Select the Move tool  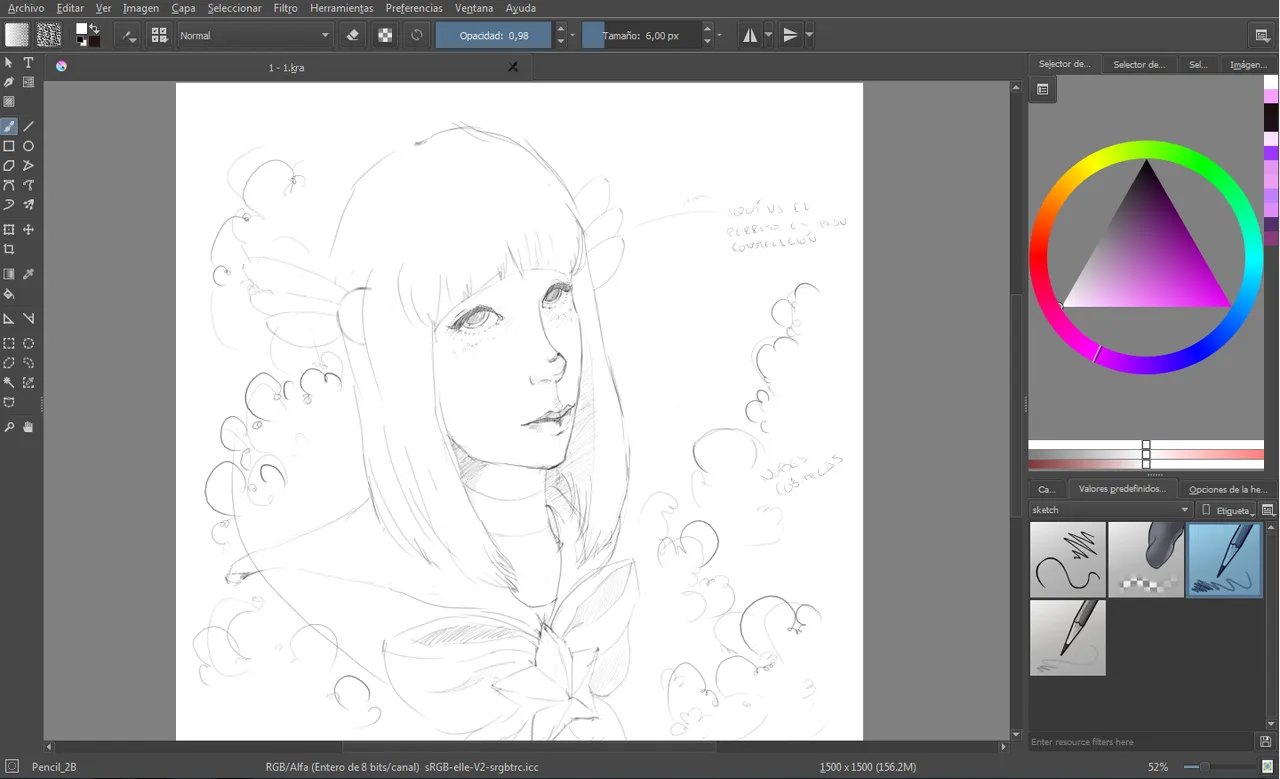tap(29, 230)
